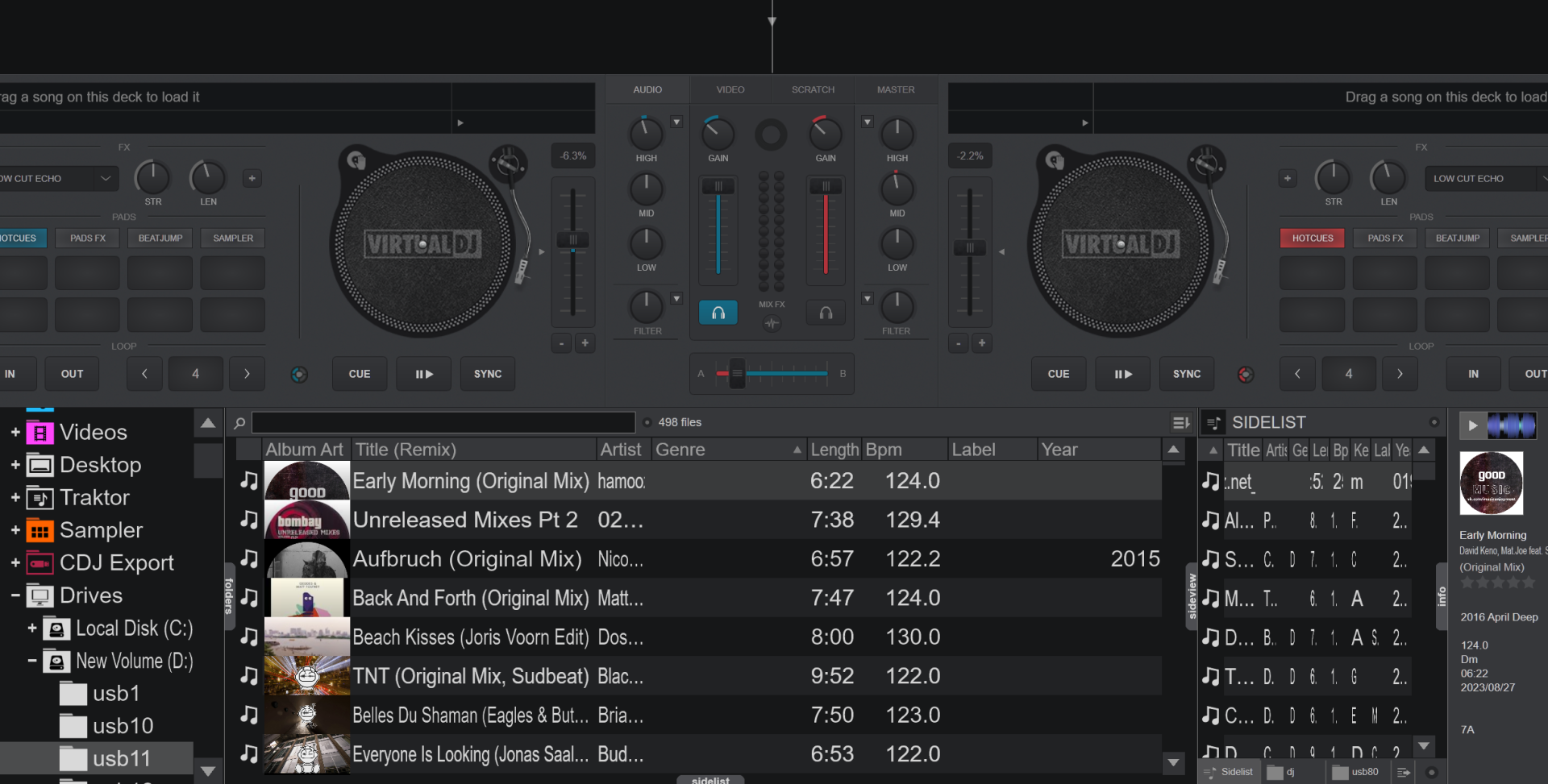Add an effect slot on right deck FX
1548x784 pixels.
click(x=1288, y=178)
